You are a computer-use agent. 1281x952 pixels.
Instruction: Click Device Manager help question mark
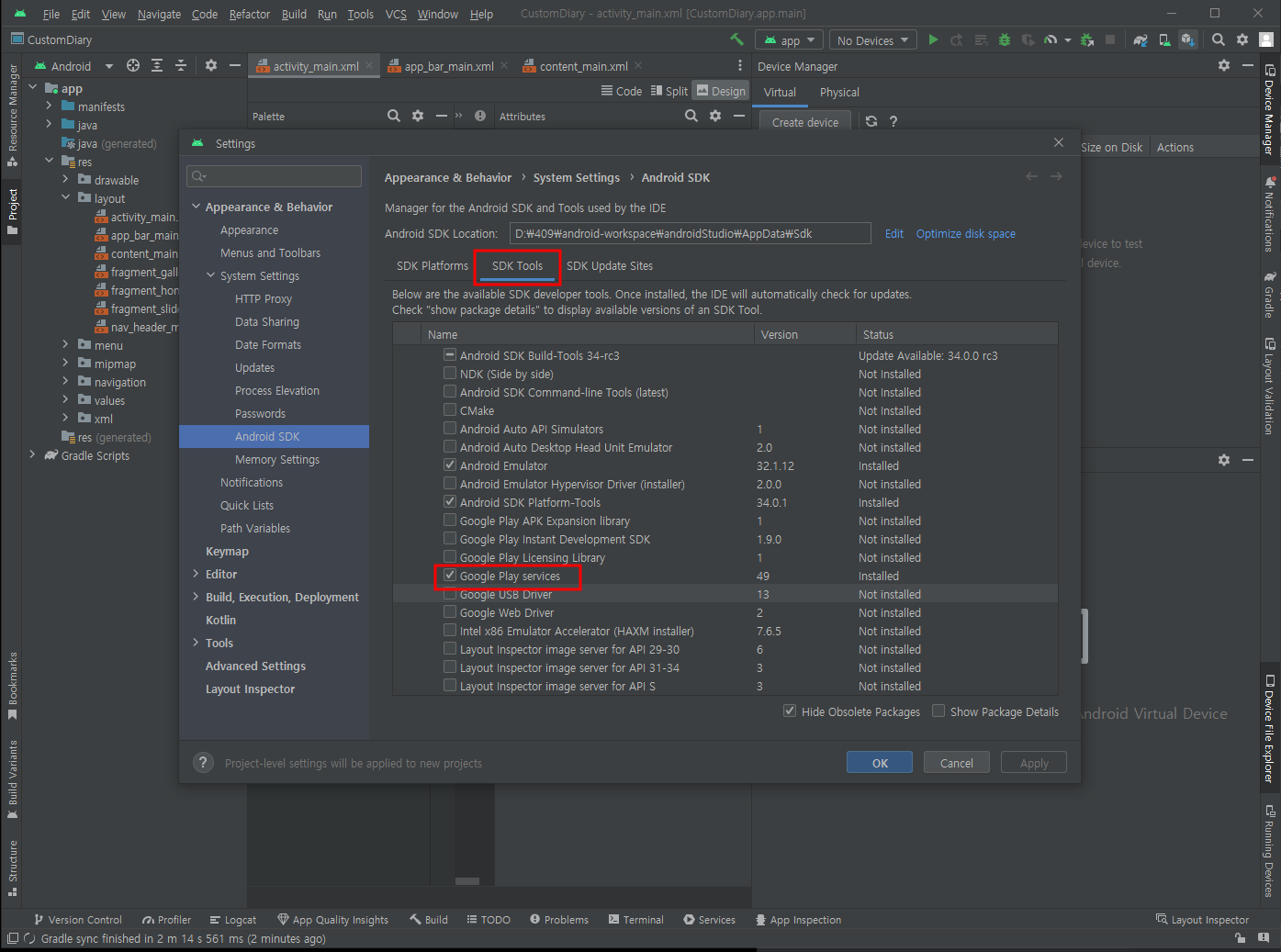[893, 121]
